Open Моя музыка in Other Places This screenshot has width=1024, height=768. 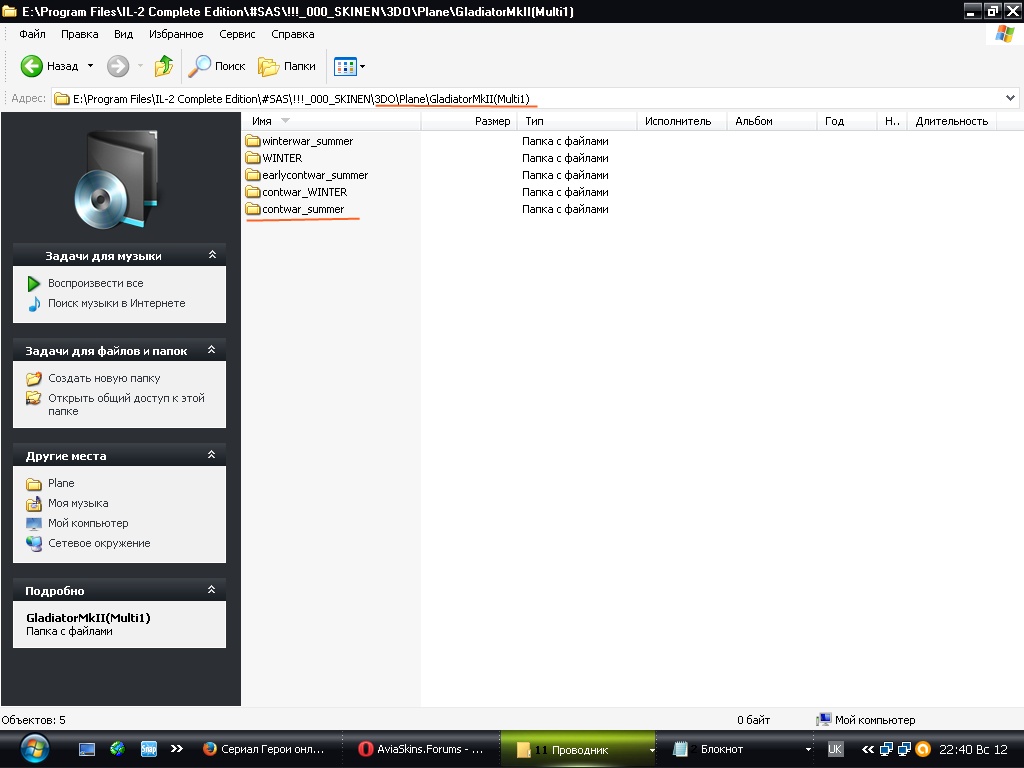78,503
